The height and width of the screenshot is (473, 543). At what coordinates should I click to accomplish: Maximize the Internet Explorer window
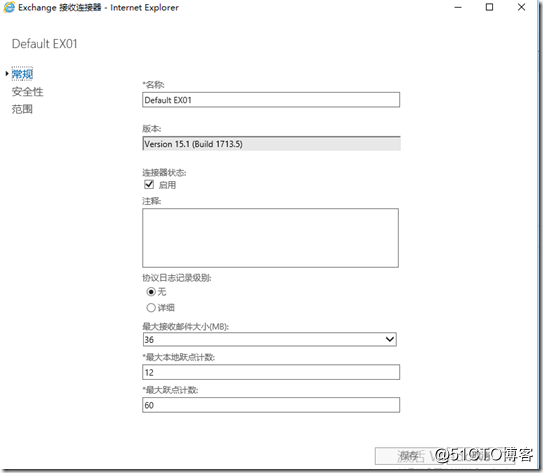489,7
